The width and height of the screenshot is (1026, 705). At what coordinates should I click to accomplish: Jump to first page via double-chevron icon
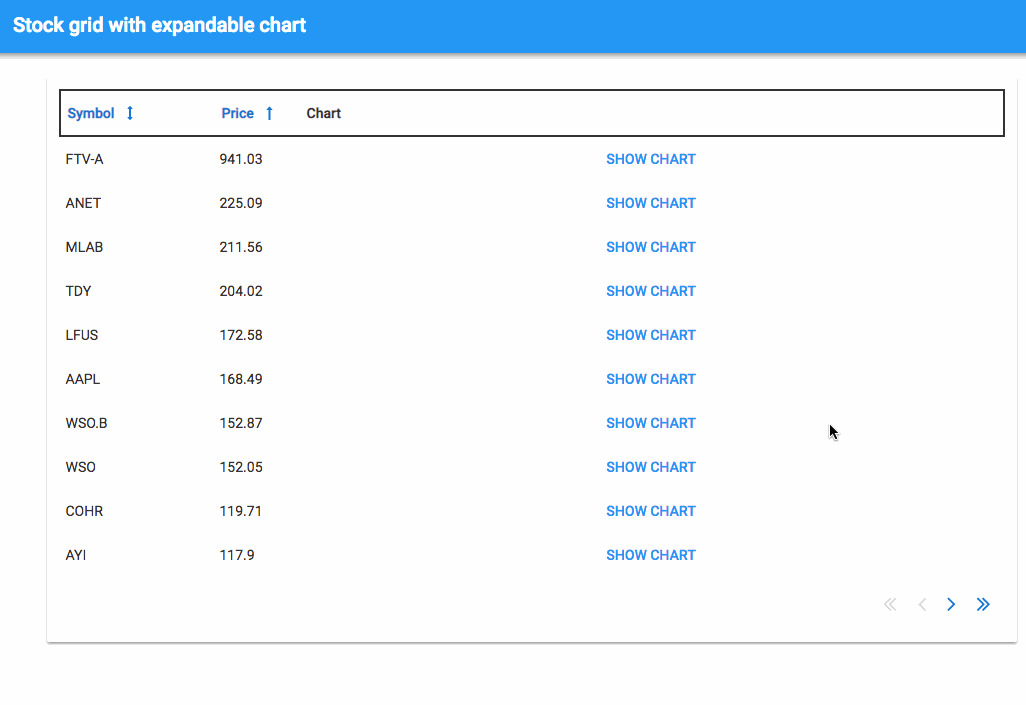pyautogui.click(x=889, y=604)
